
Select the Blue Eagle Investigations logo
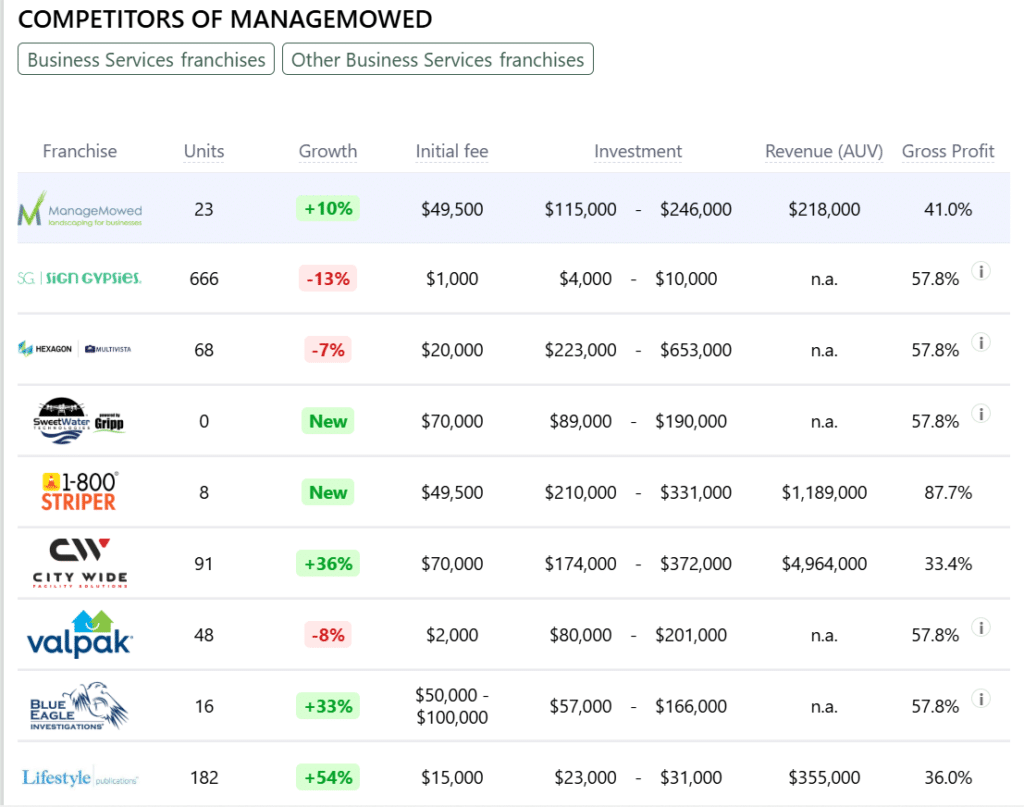tap(80, 706)
